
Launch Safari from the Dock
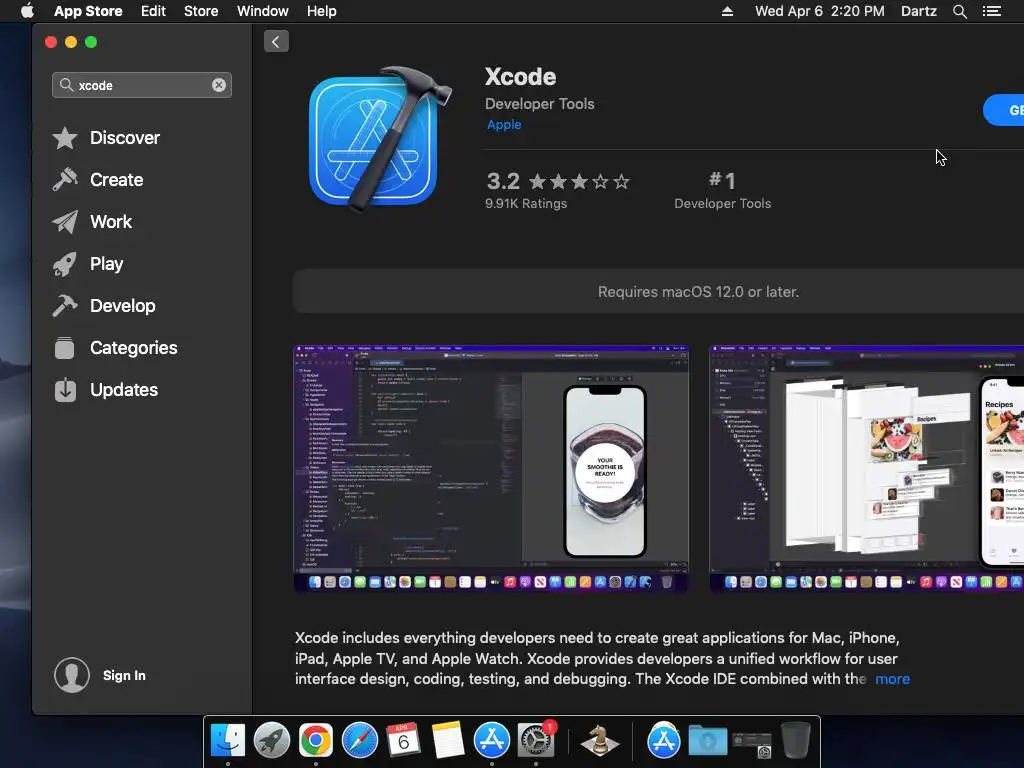point(360,740)
